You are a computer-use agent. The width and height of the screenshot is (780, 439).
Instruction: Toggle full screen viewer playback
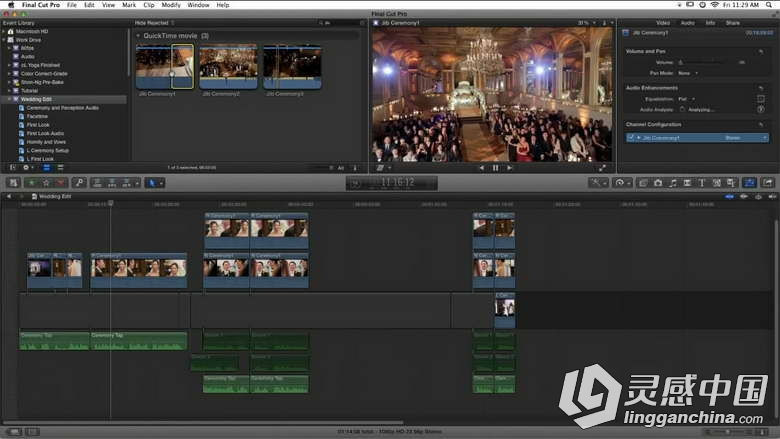point(602,168)
